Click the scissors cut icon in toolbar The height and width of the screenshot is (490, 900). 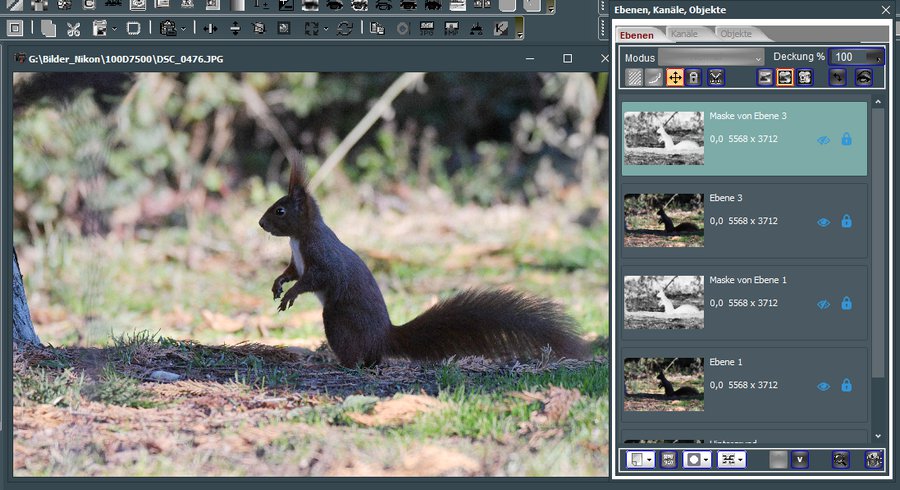(73, 28)
